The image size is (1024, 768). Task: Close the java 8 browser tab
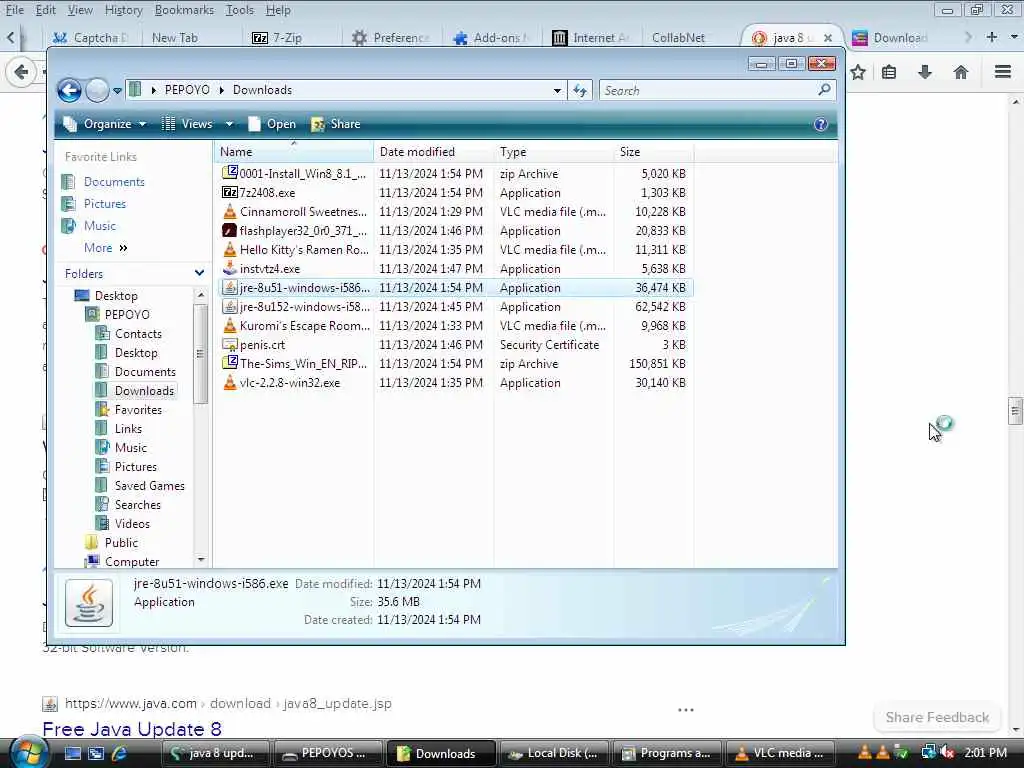point(828,38)
